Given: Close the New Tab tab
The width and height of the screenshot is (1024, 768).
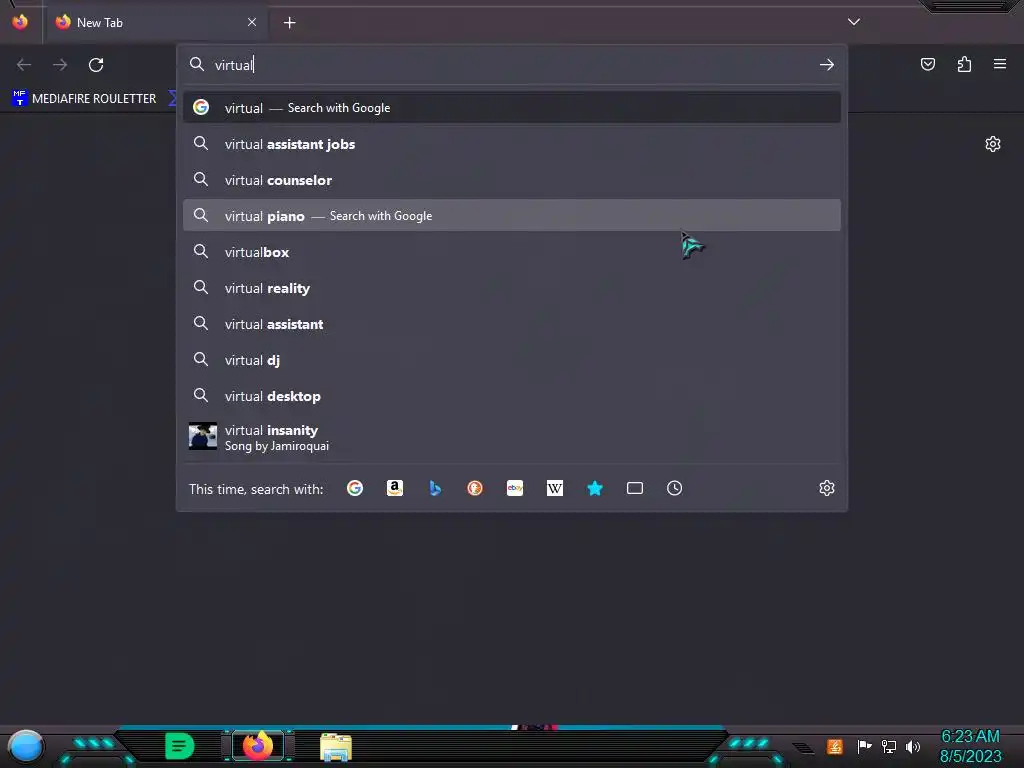Looking at the screenshot, I should (252, 22).
